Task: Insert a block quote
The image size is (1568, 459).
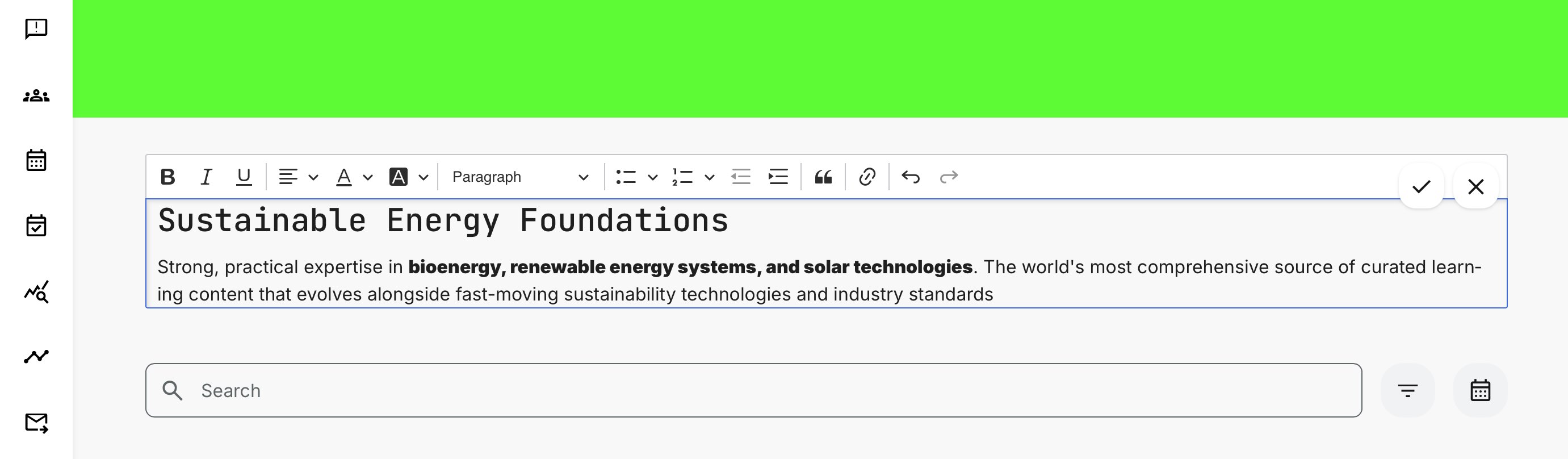Action: tap(823, 177)
